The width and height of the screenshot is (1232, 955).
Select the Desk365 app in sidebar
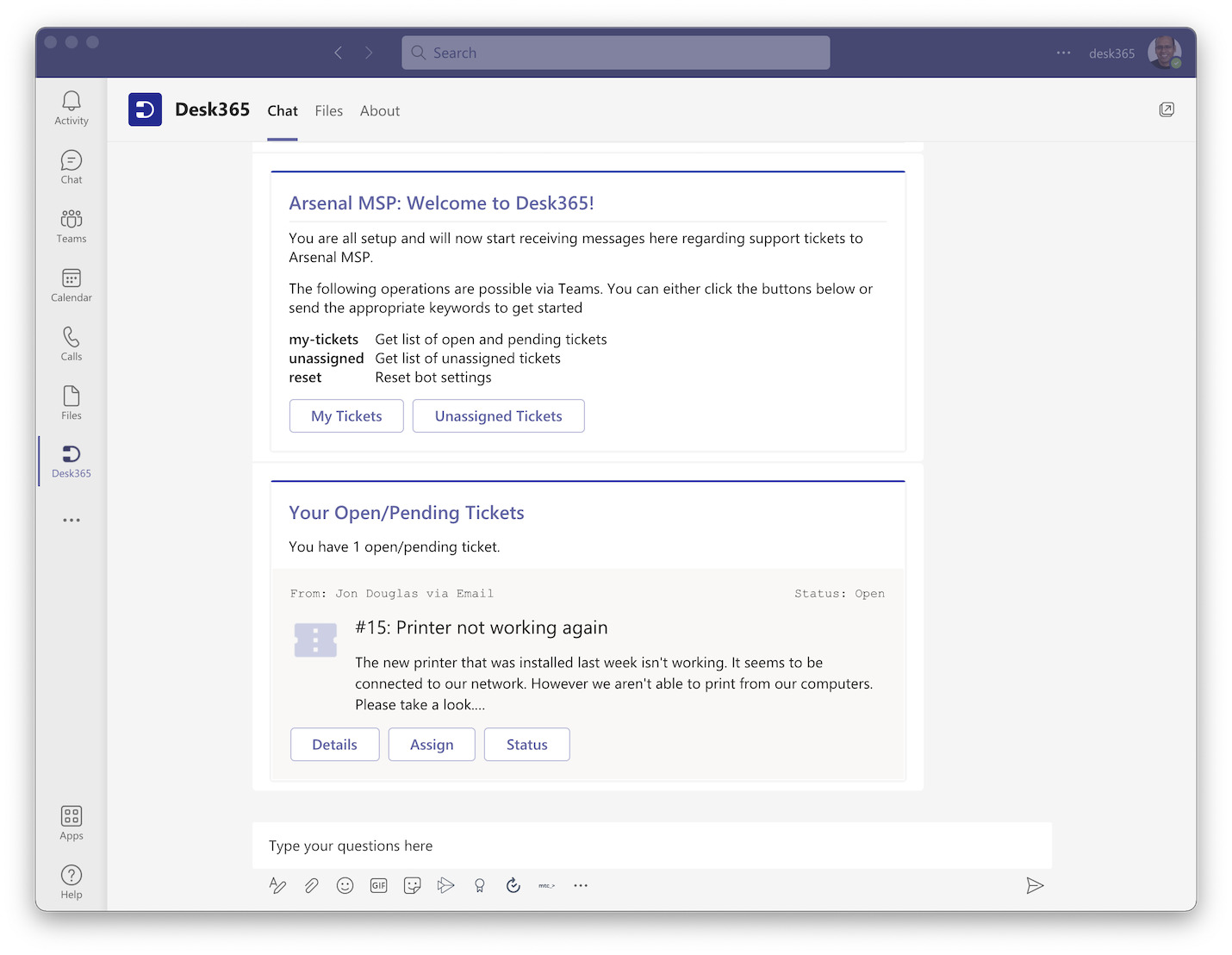[72, 461]
